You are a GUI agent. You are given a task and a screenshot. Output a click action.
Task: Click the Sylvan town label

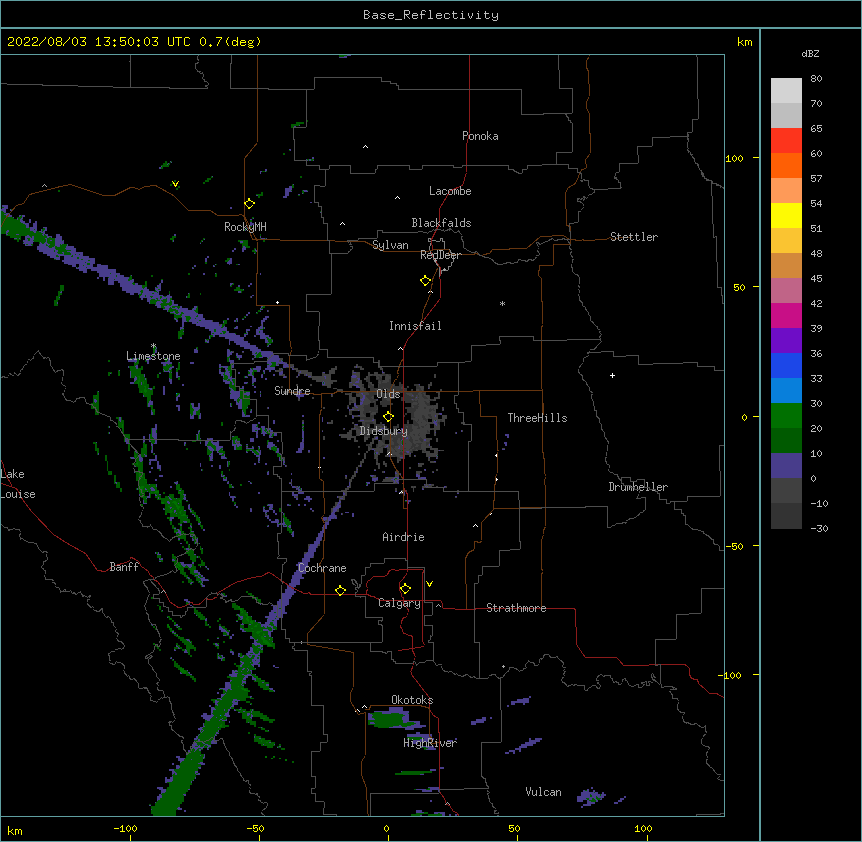[x=390, y=245]
